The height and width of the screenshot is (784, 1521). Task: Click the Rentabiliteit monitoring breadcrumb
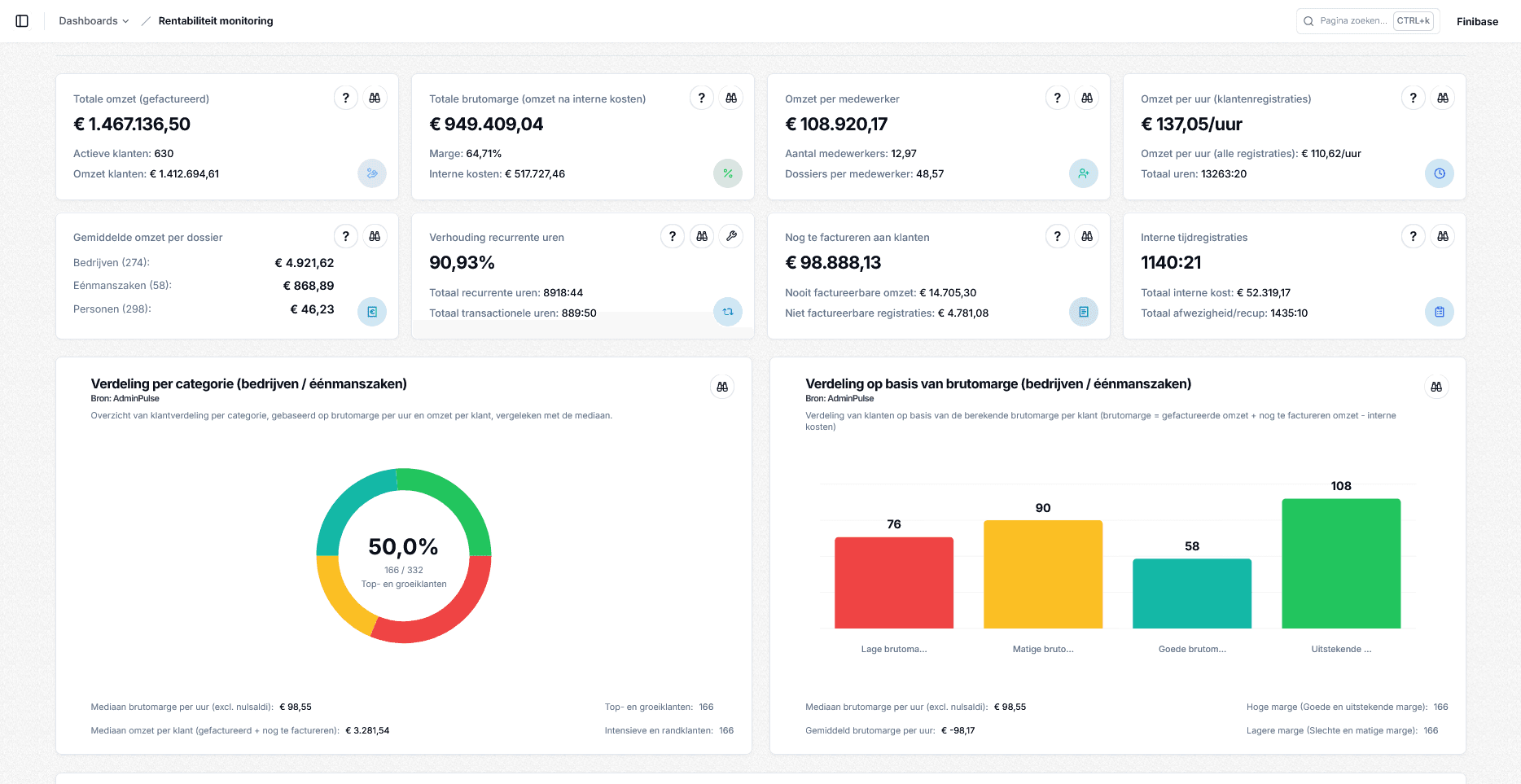tap(216, 21)
